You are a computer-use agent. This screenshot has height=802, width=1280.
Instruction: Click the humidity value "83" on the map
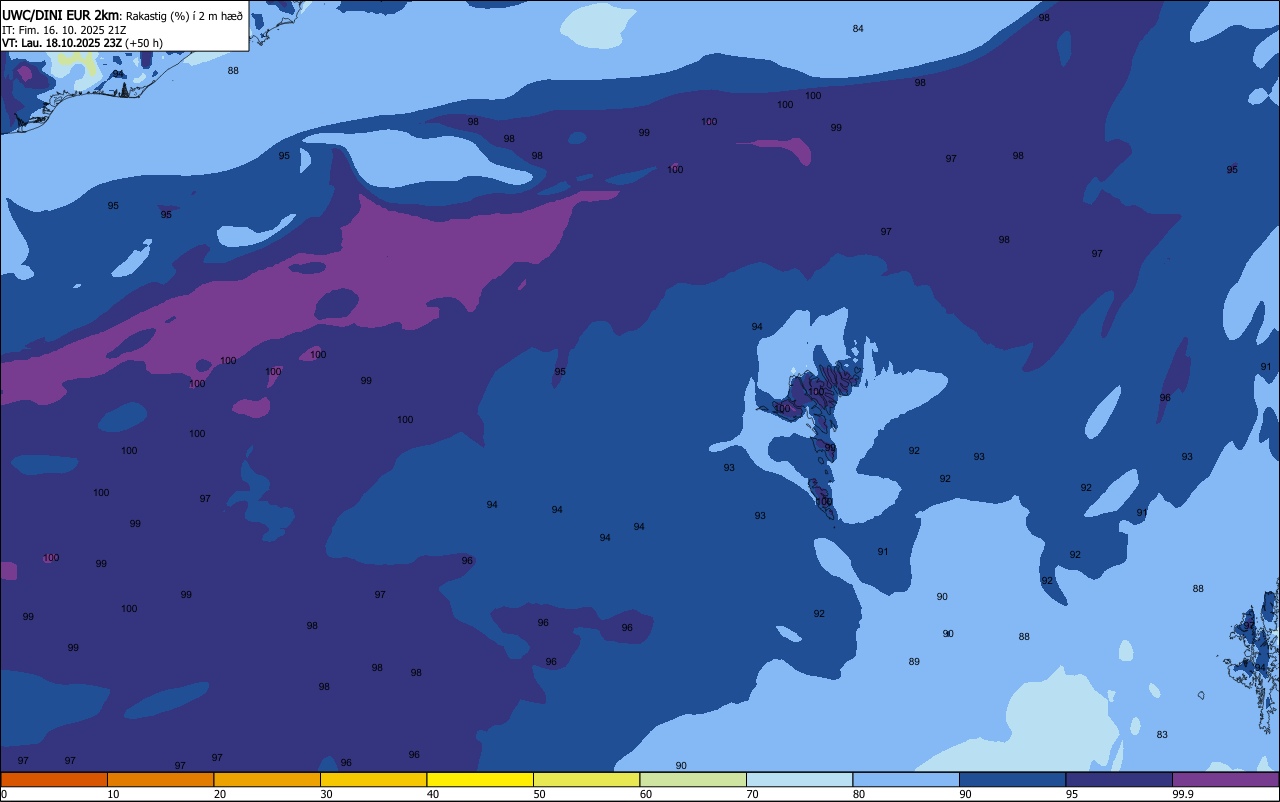pos(1162,735)
